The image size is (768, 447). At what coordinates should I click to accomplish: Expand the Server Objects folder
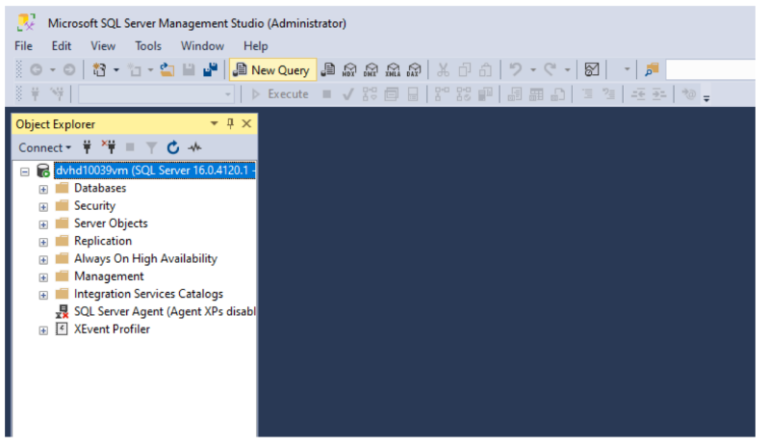[x=43, y=224]
